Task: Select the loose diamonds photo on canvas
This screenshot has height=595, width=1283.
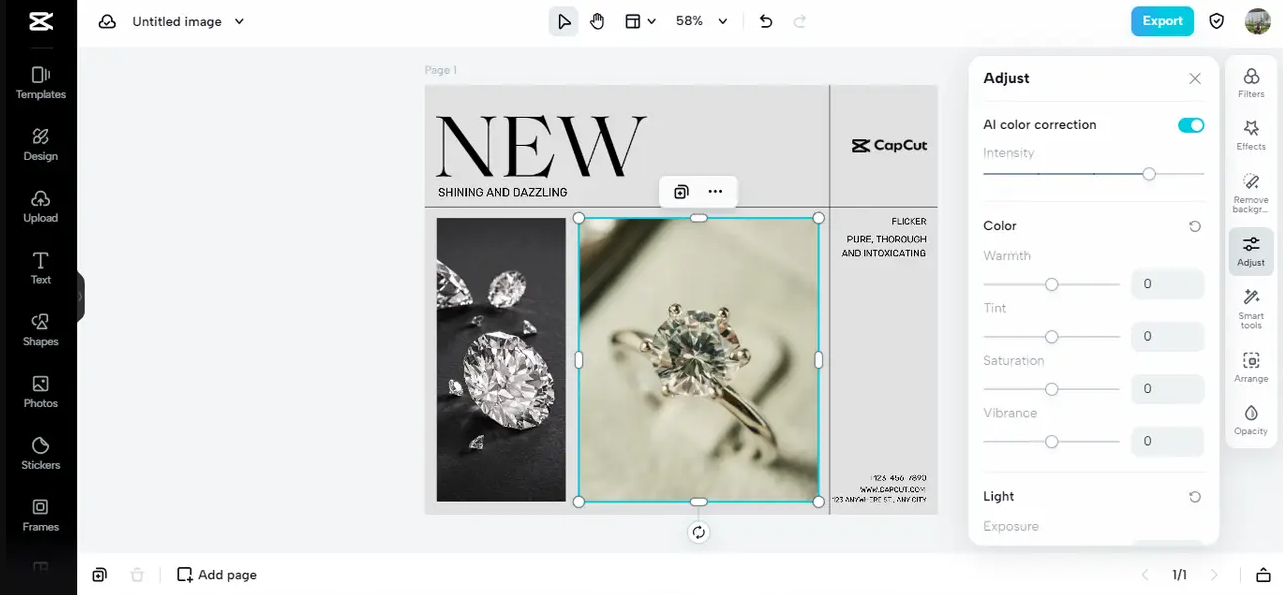Action: [501, 360]
